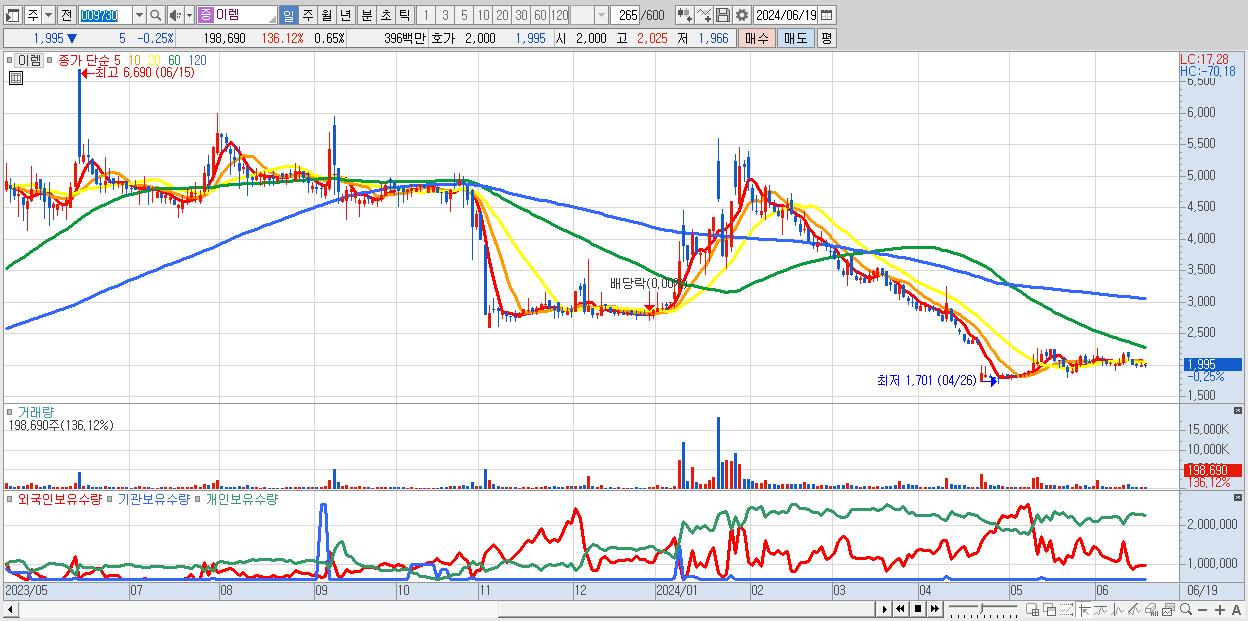Select interval value 1
The image size is (1248, 621).
426,15
